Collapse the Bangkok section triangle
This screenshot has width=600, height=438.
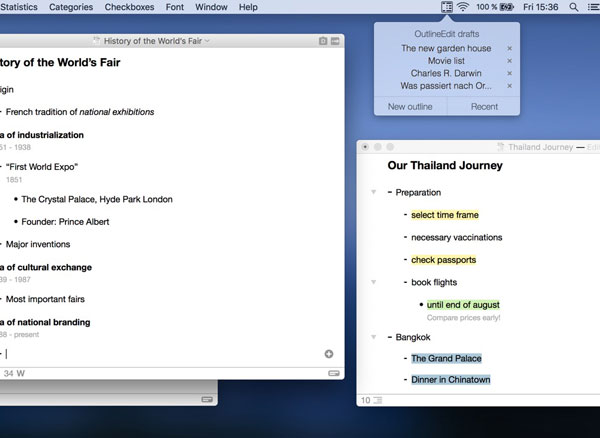(373, 337)
